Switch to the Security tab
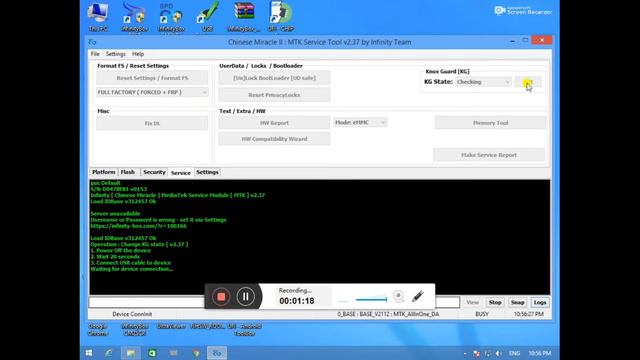Viewport: 640px width, 360px height. 154,172
